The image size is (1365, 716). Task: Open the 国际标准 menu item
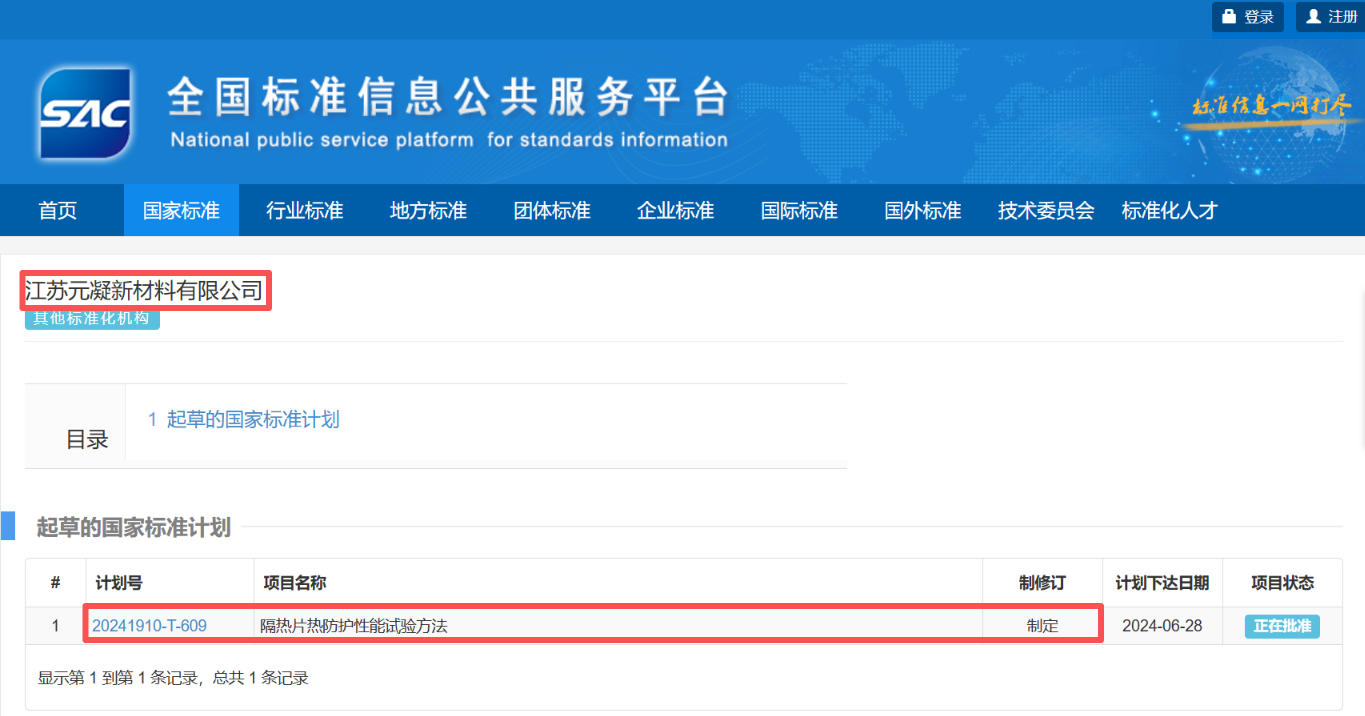tap(799, 210)
